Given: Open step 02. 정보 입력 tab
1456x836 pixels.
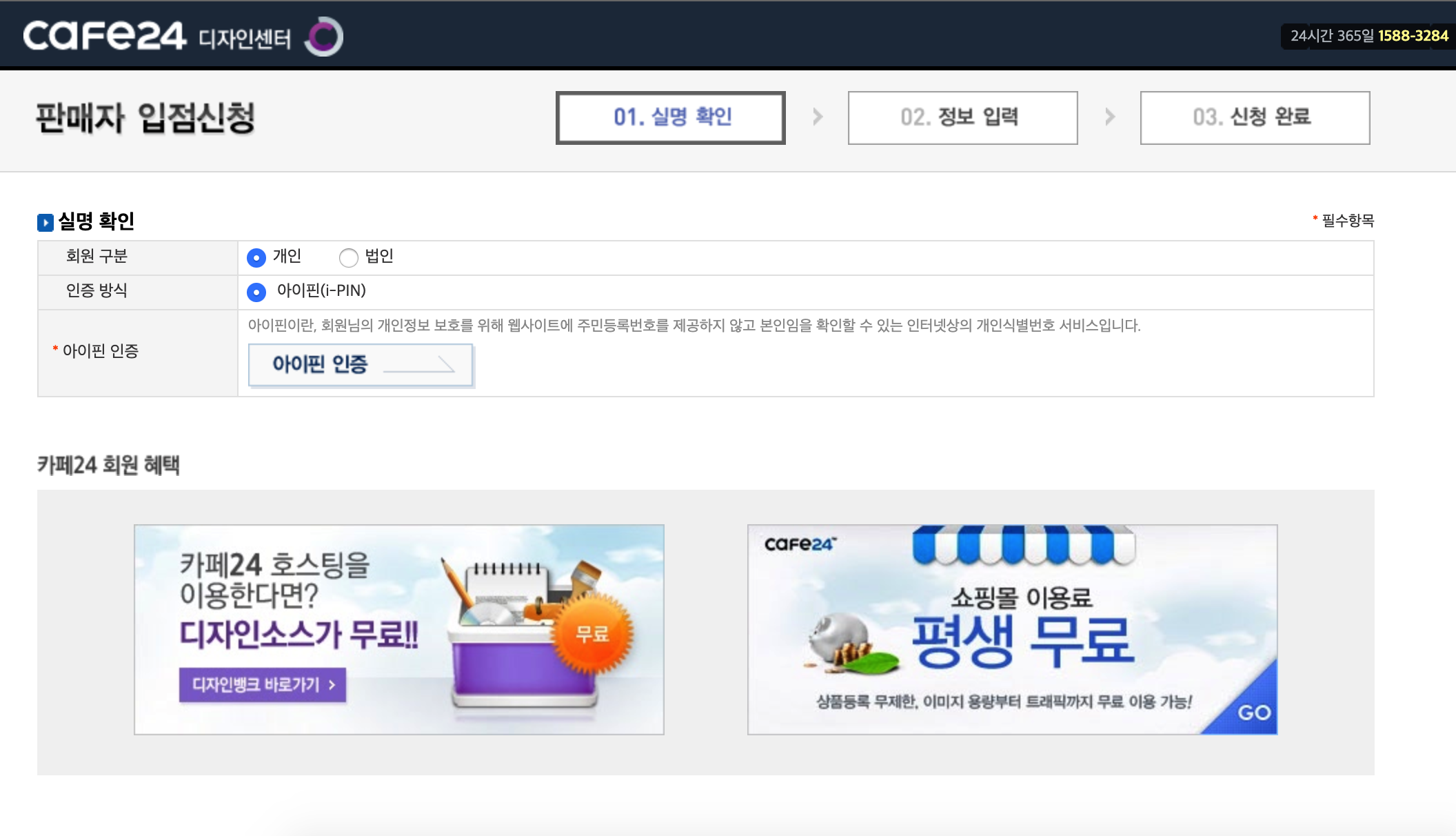Looking at the screenshot, I should [x=962, y=117].
